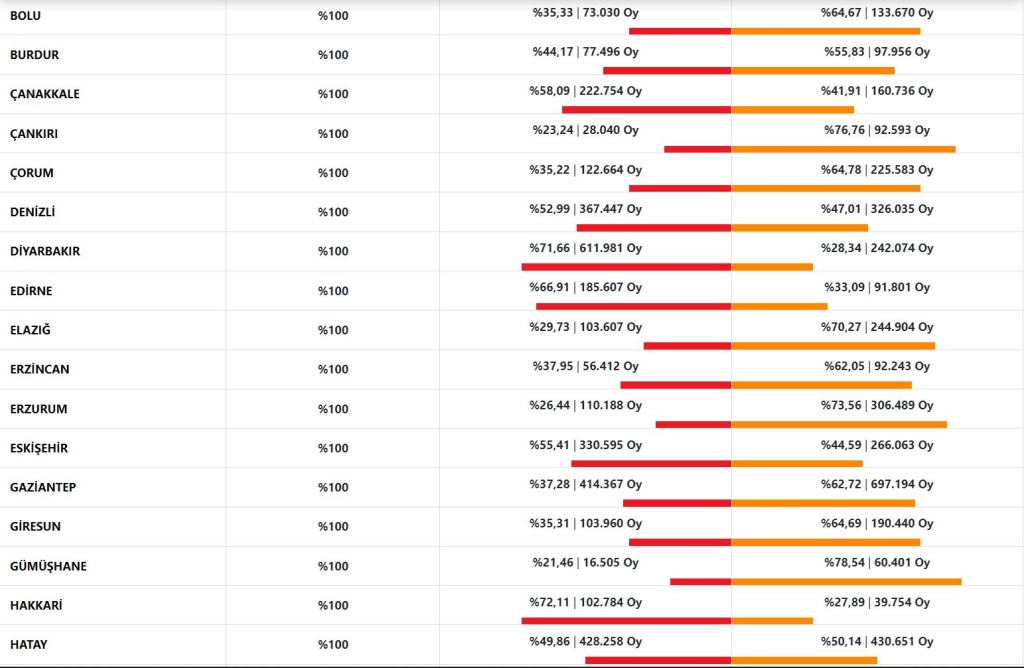
Task: Click the BOLU province name
Action: (x=25, y=16)
